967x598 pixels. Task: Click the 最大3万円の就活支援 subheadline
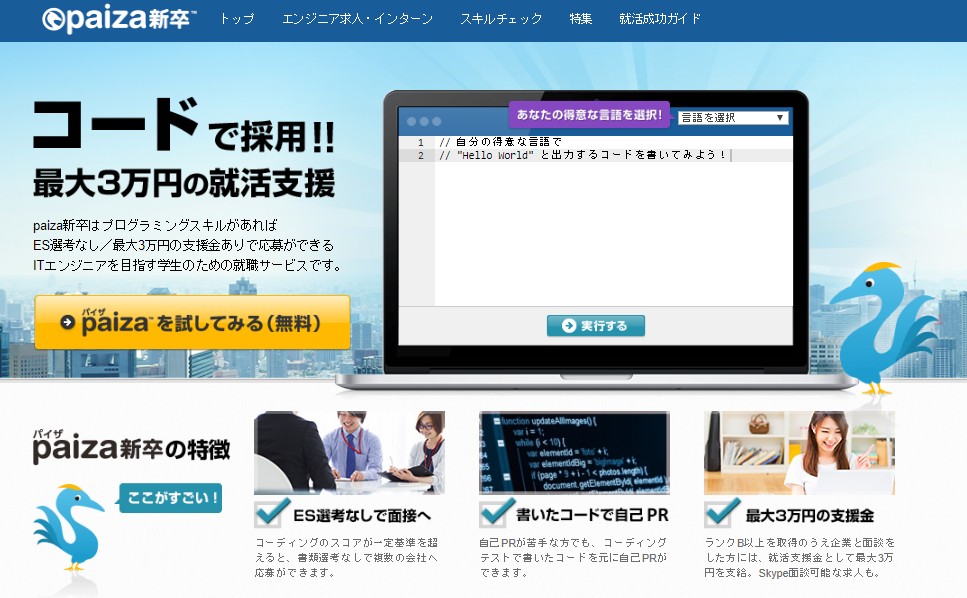tap(184, 183)
